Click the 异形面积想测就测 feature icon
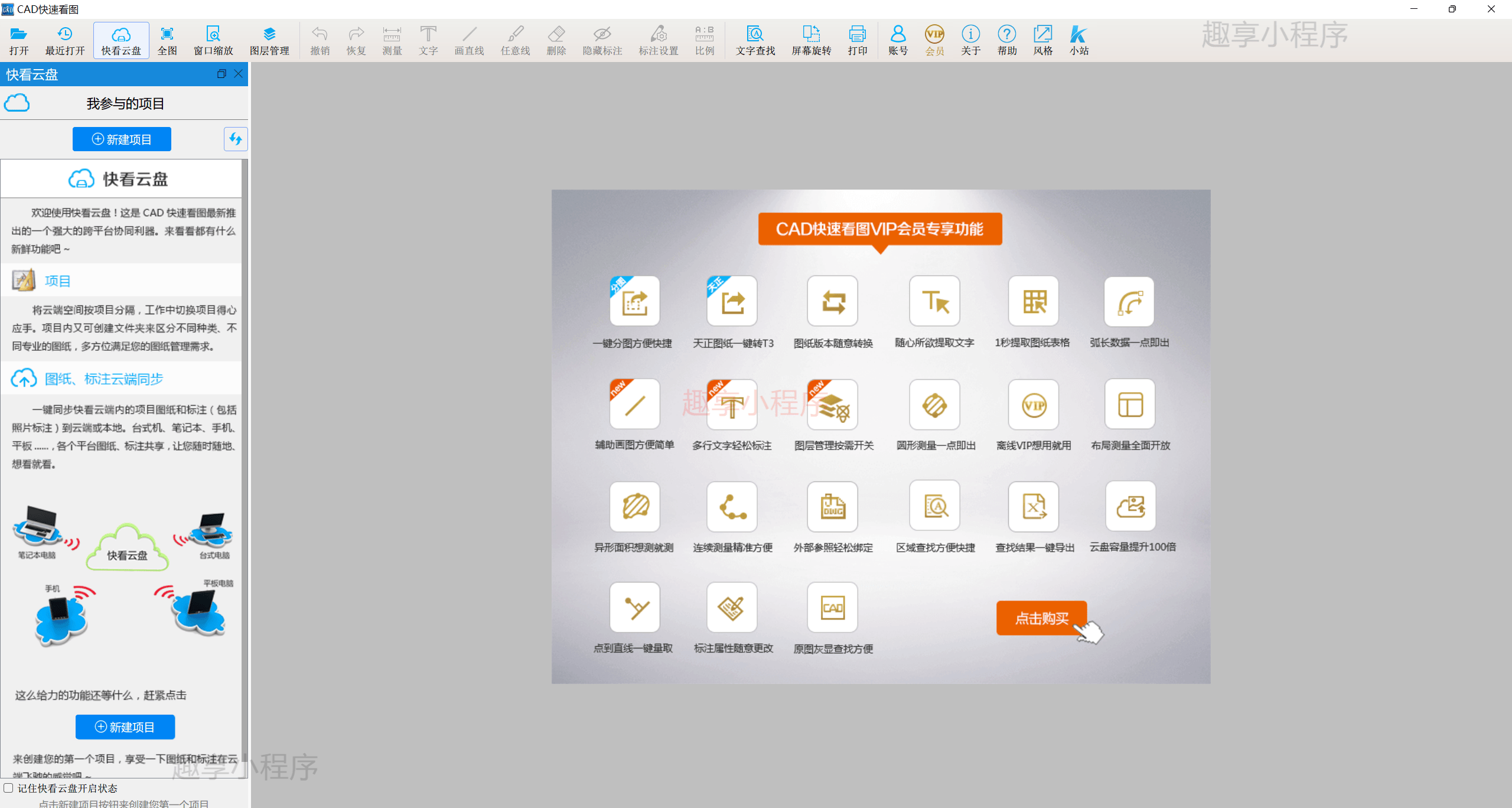1512x808 pixels. click(x=634, y=507)
